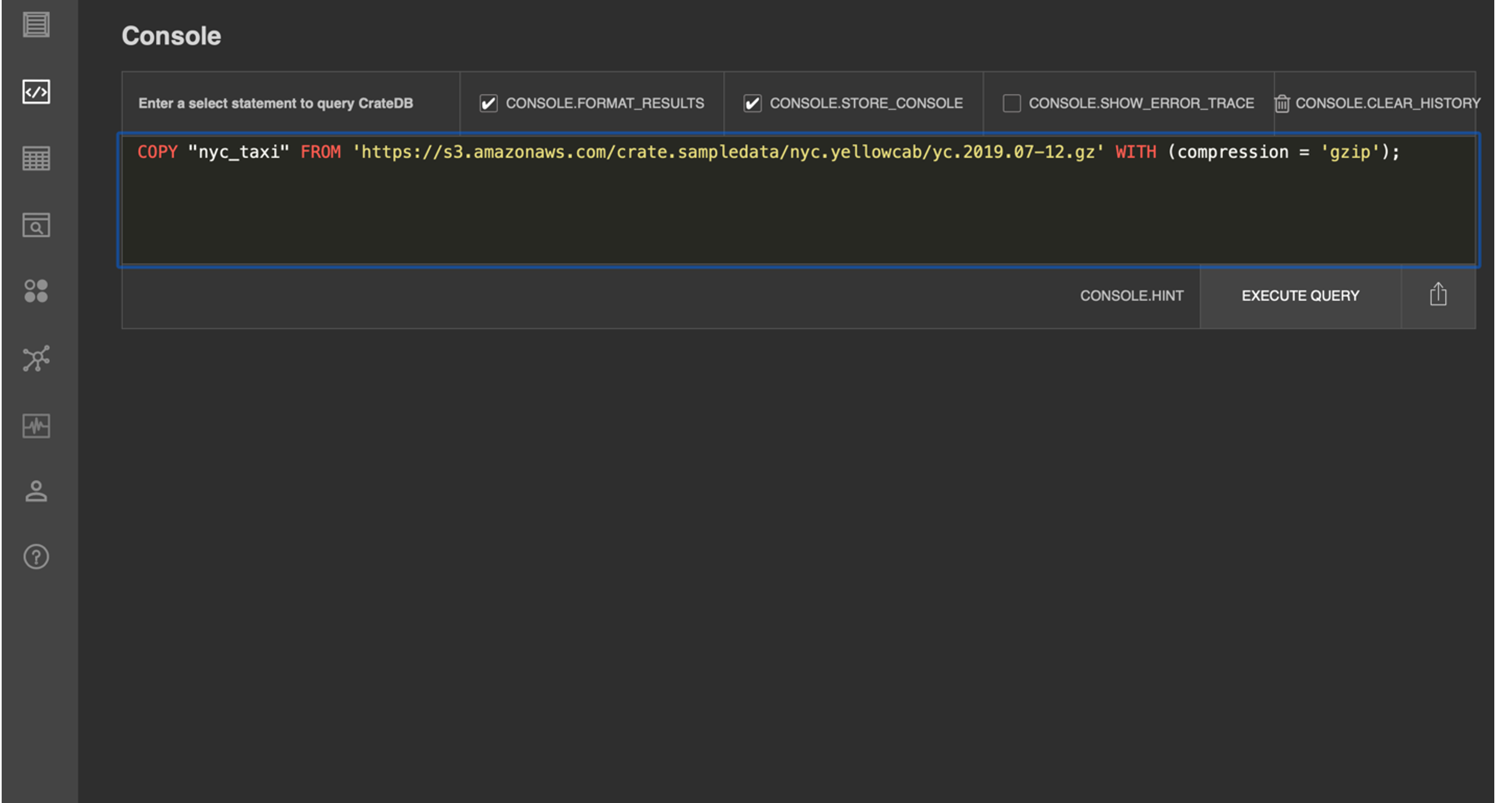This screenshot has width=1512, height=803.
Task: Uncheck CONSOLE.STORE_CONSOLE checkbox
Action: (753, 103)
